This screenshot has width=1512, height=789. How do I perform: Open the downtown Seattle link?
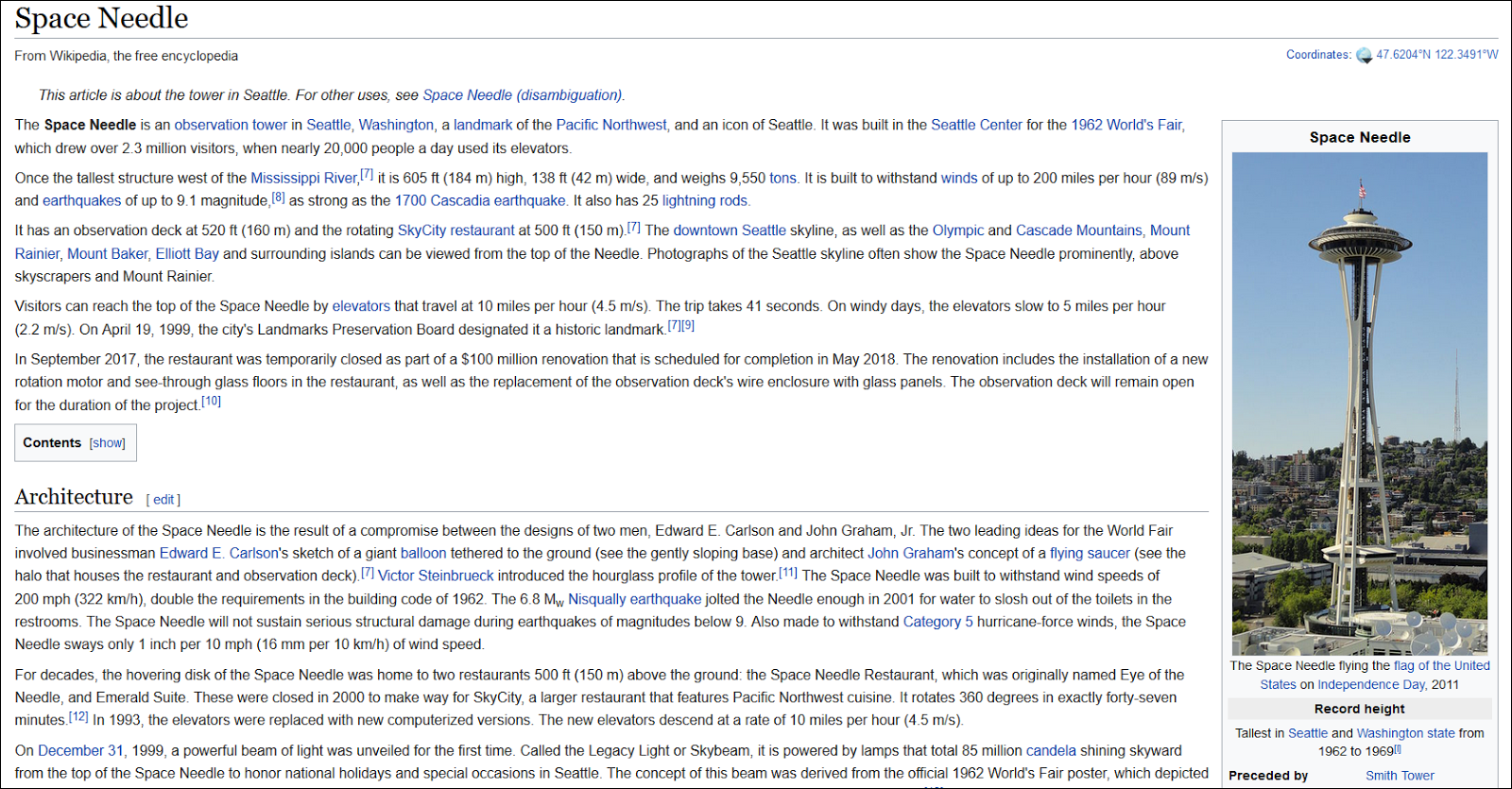730,231
